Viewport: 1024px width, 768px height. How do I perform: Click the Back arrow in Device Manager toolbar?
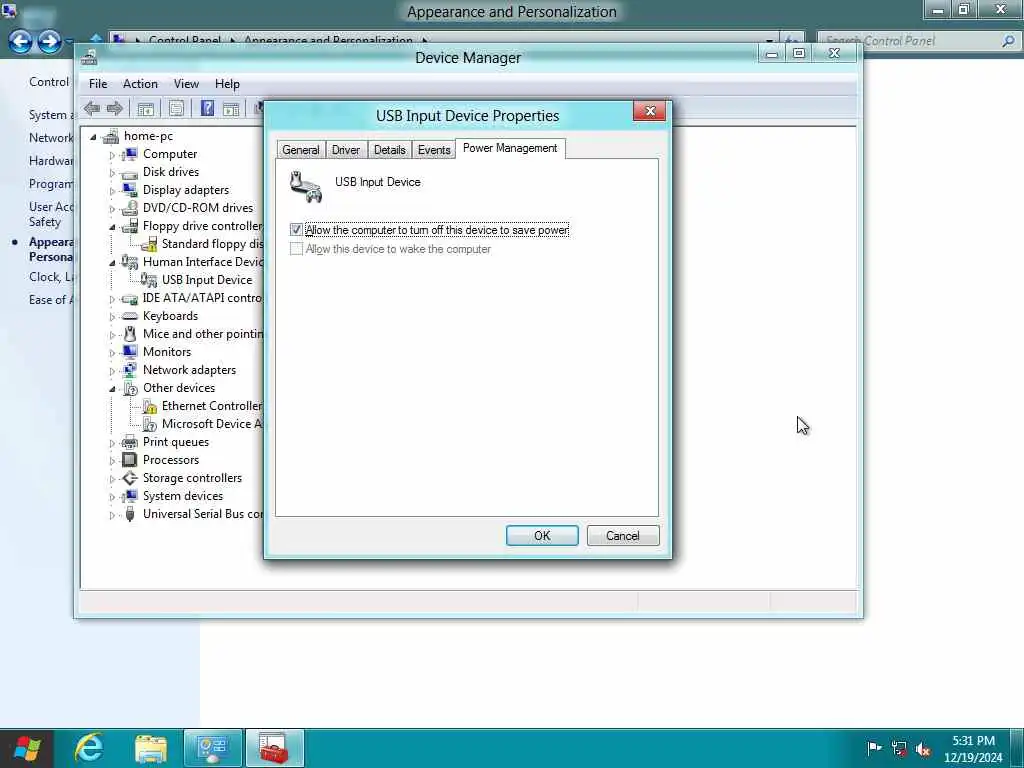point(92,108)
